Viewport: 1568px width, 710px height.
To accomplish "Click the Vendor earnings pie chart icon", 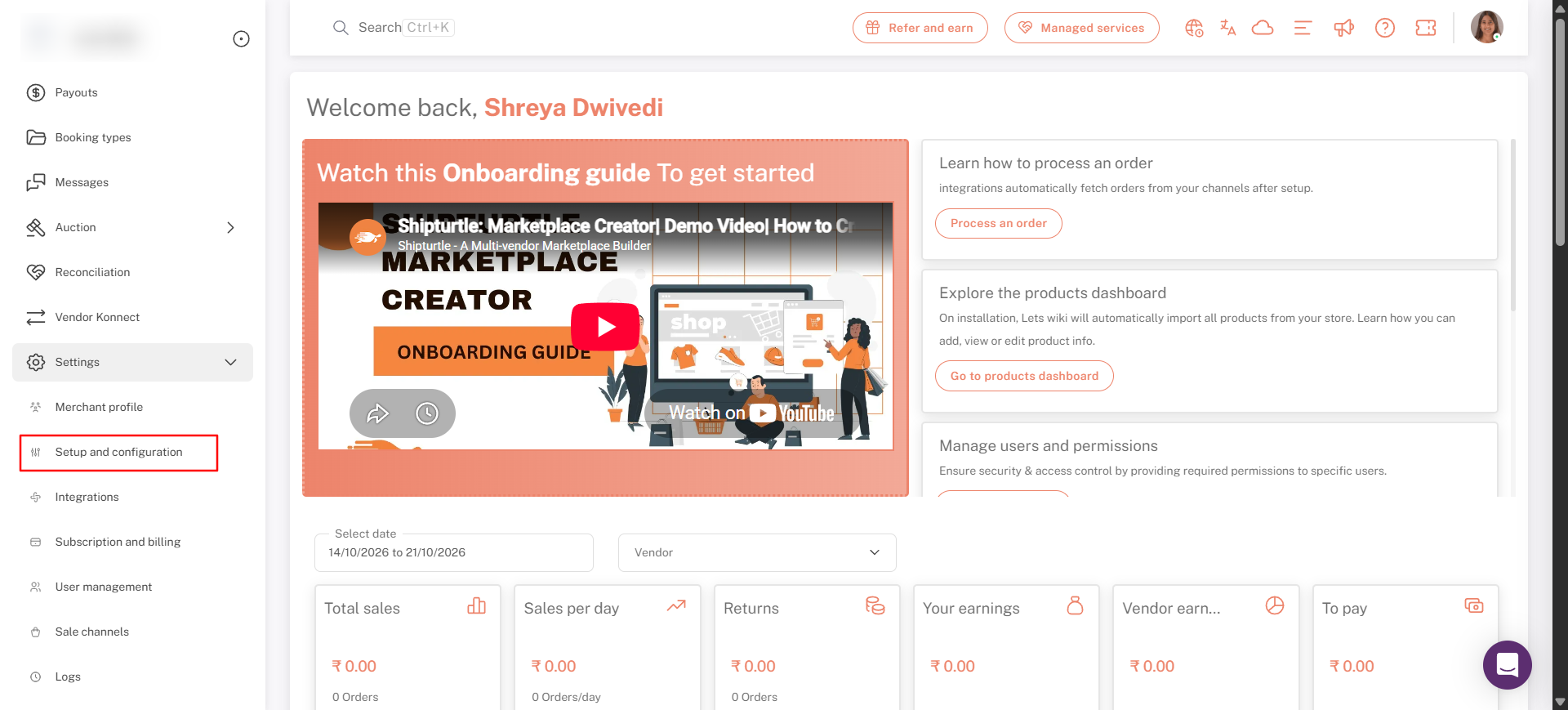I will point(1275,605).
